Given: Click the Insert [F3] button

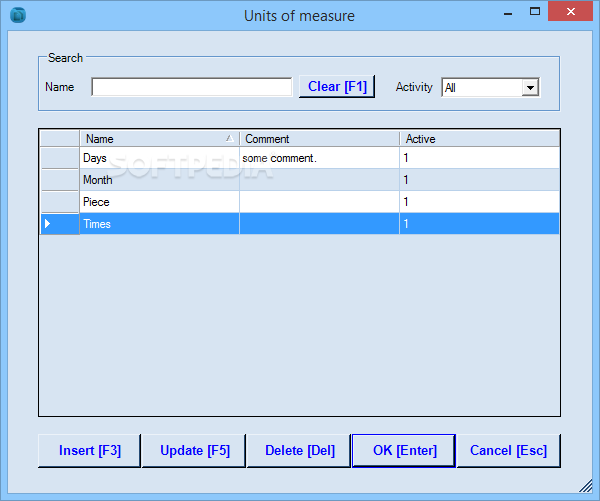Looking at the screenshot, I should point(90,450).
